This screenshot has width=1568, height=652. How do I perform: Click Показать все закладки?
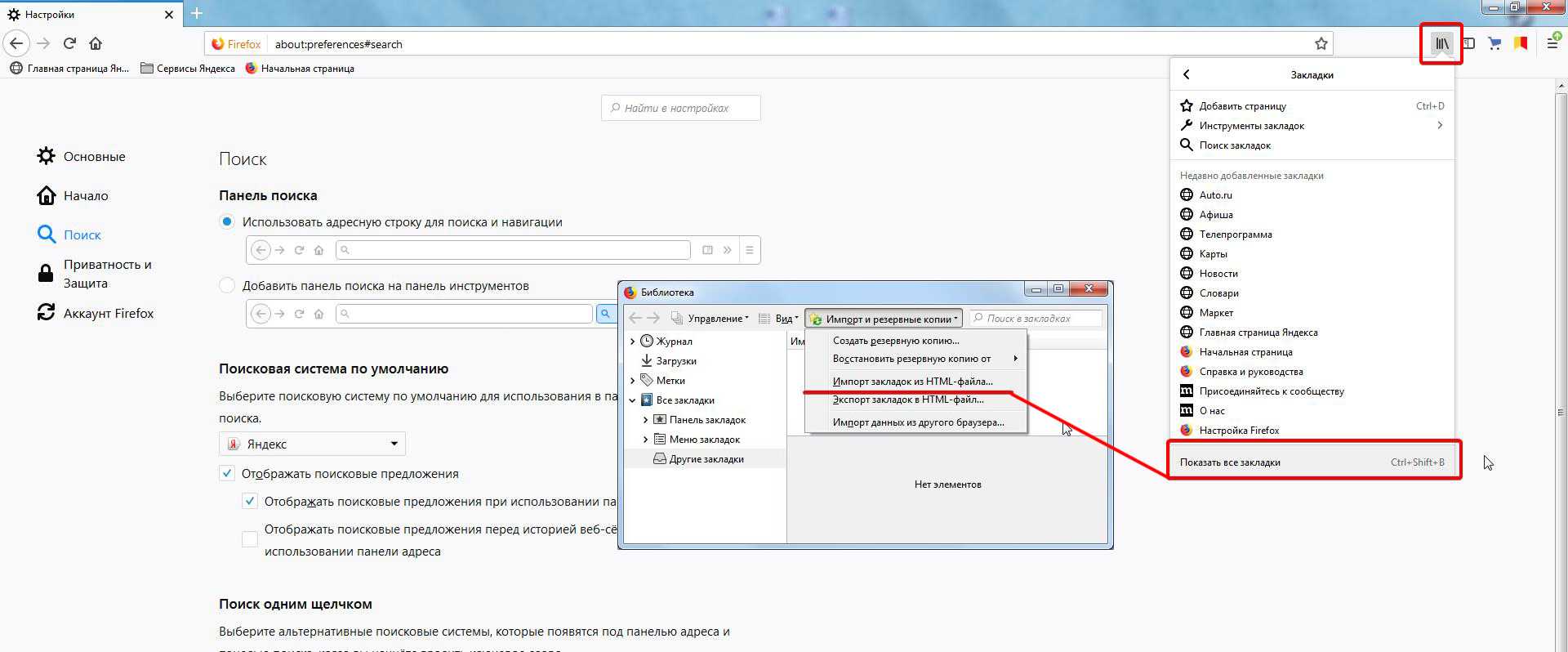pos(1312,462)
